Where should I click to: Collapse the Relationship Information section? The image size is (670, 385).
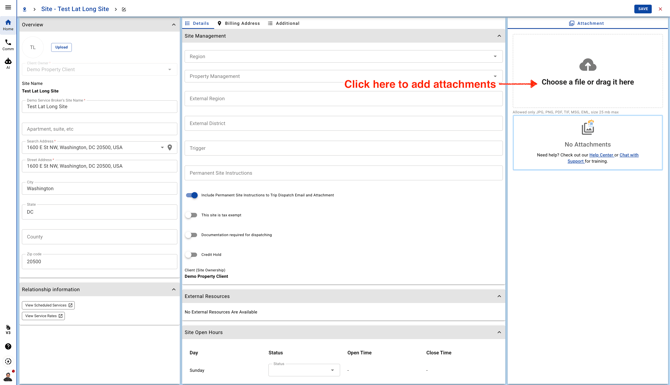(173, 290)
